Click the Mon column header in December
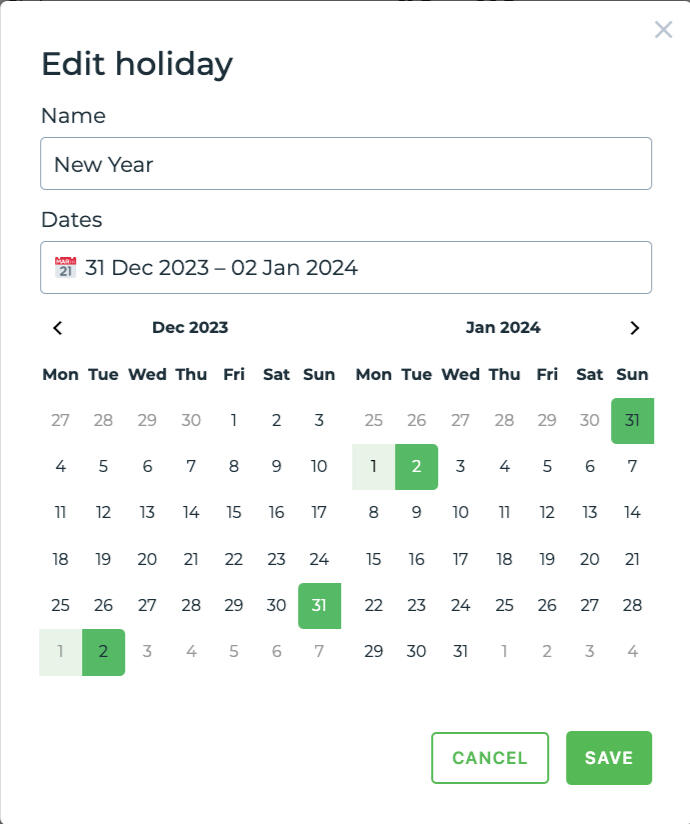The height and width of the screenshot is (824, 690). click(x=60, y=374)
